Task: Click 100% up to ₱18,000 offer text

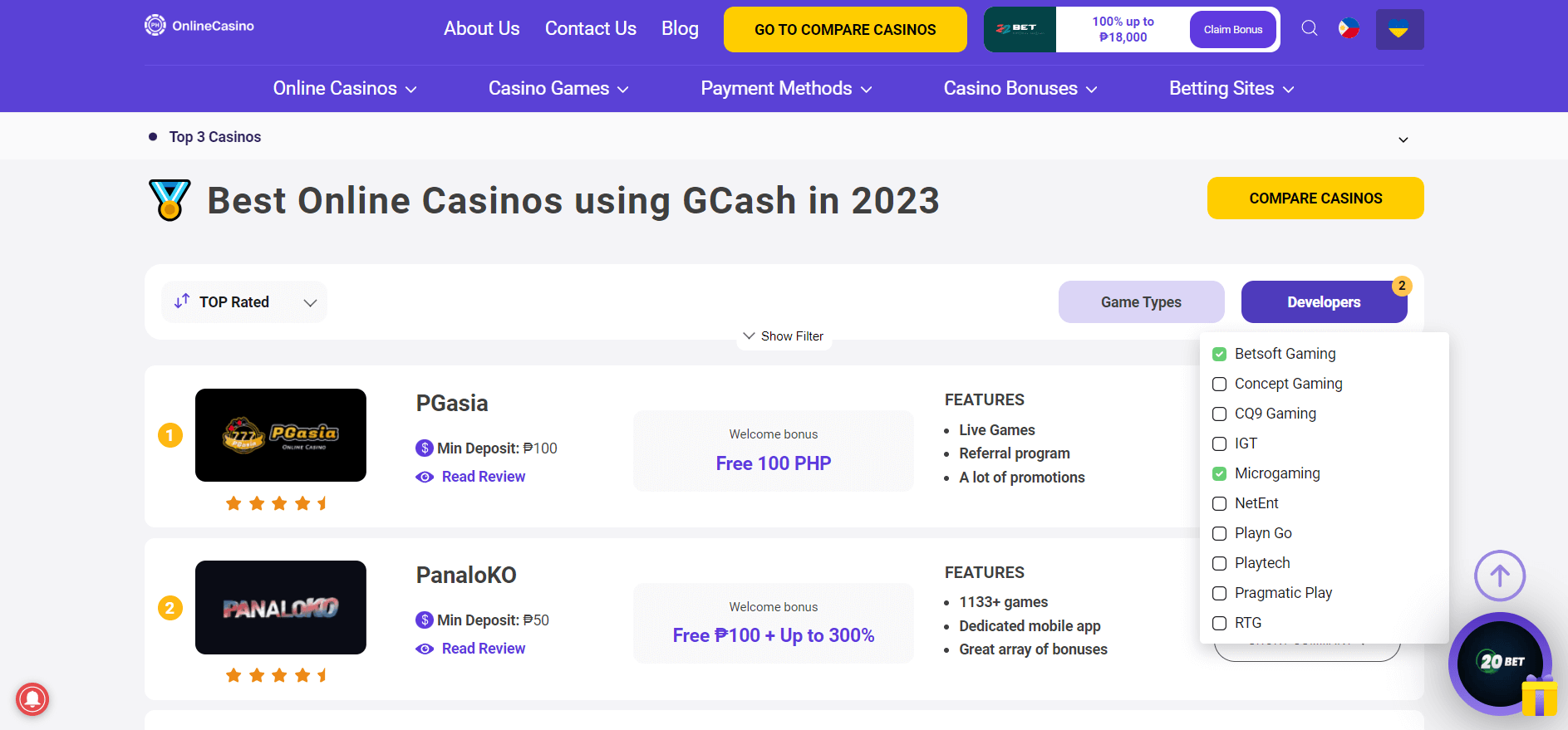Action: pos(1123,29)
